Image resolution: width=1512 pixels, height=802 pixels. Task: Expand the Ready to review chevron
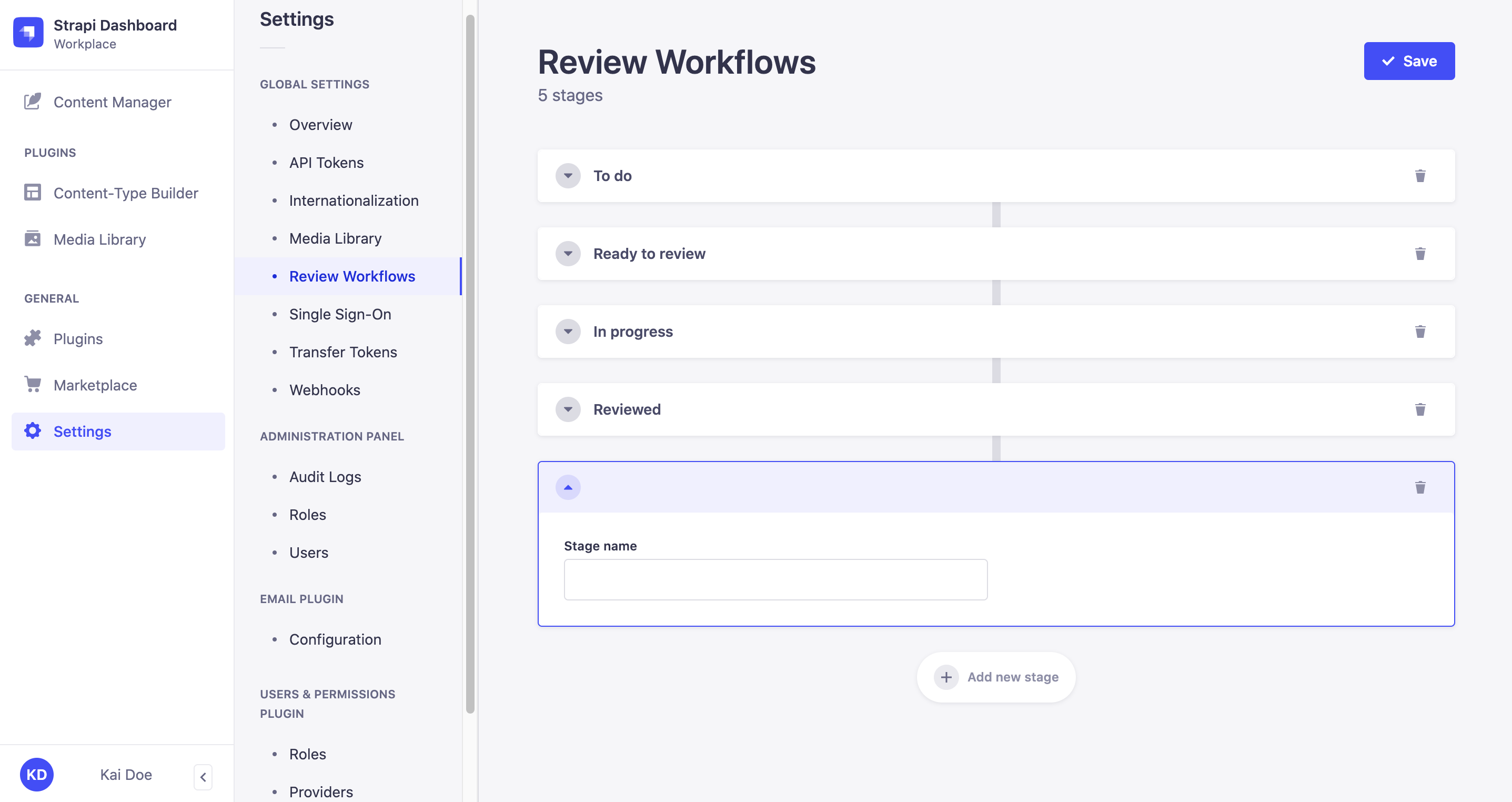(x=568, y=253)
